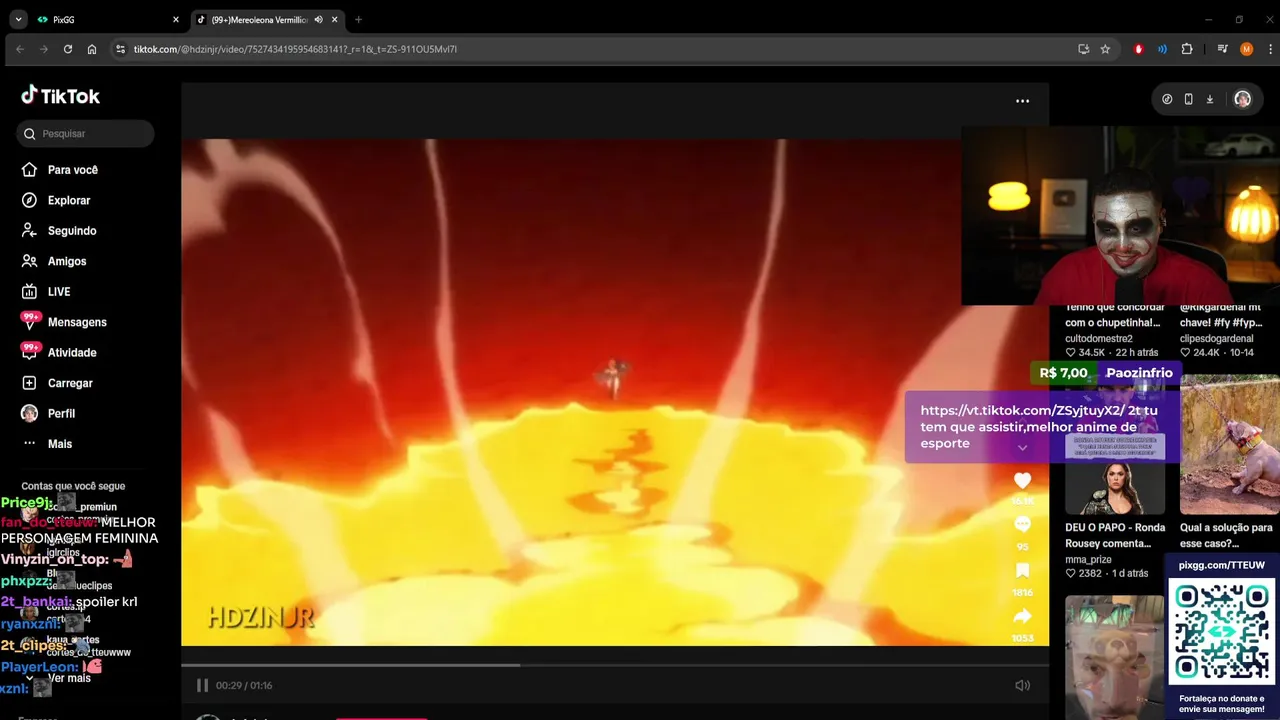Screen dimensions: 1280x720
Task: Open the TikTok account avatar menu
Action: (x=1242, y=99)
